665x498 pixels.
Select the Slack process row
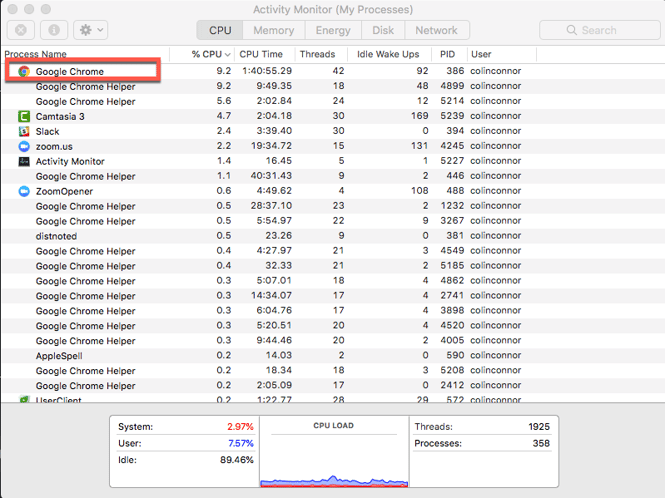point(332,131)
